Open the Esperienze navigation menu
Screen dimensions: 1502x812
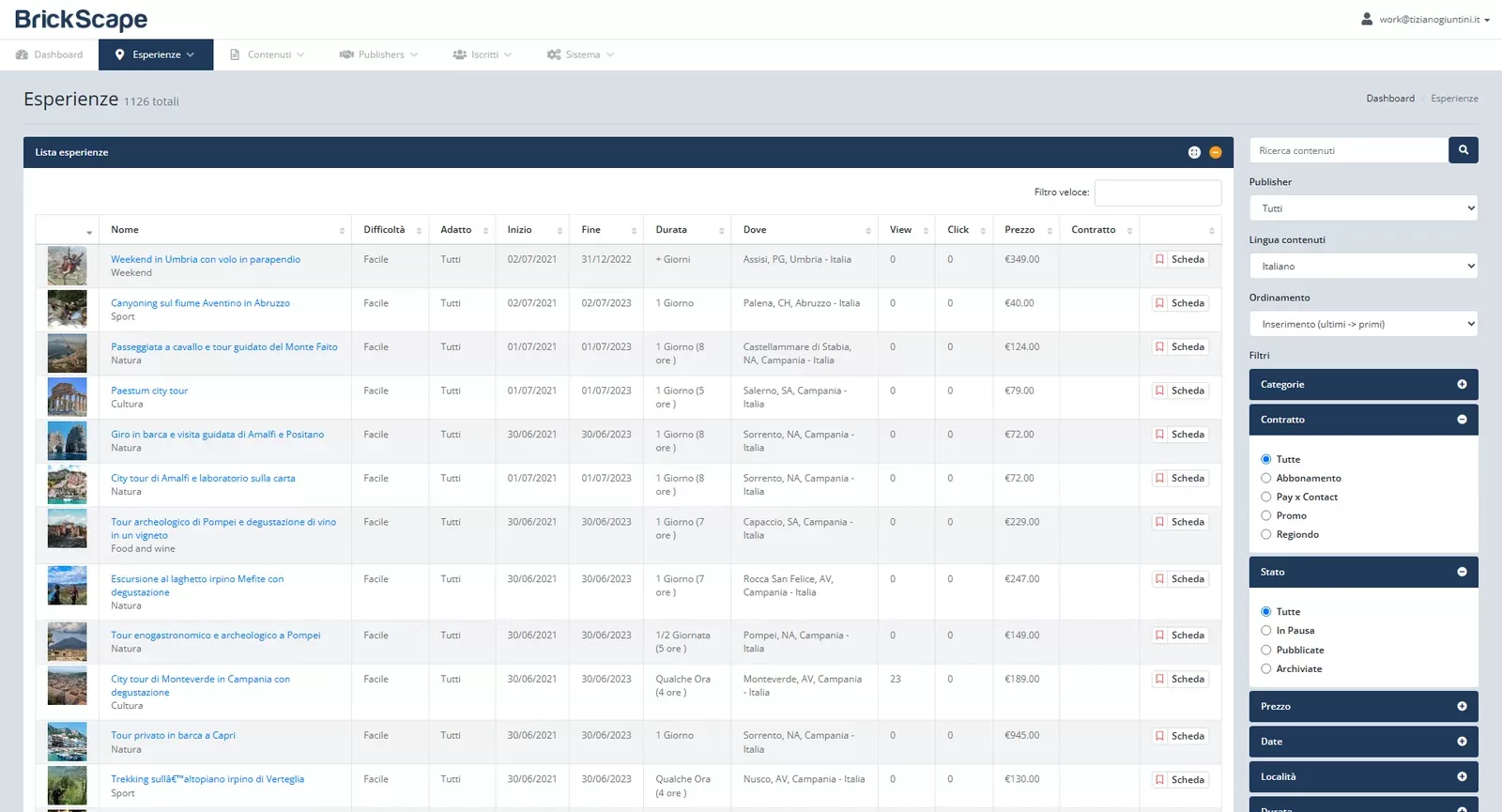tap(156, 54)
